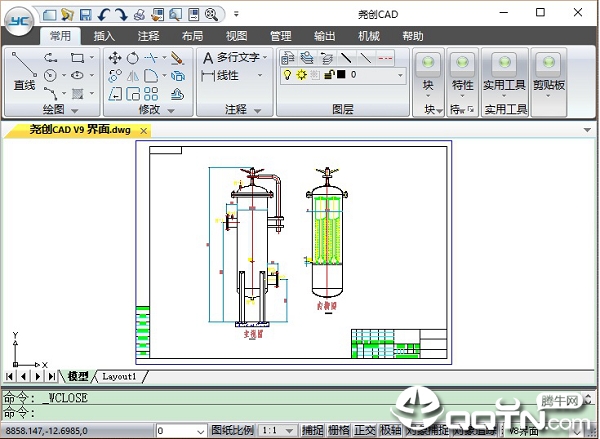
Task: Activate the Mirror tool
Action: (x=133, y=76)
